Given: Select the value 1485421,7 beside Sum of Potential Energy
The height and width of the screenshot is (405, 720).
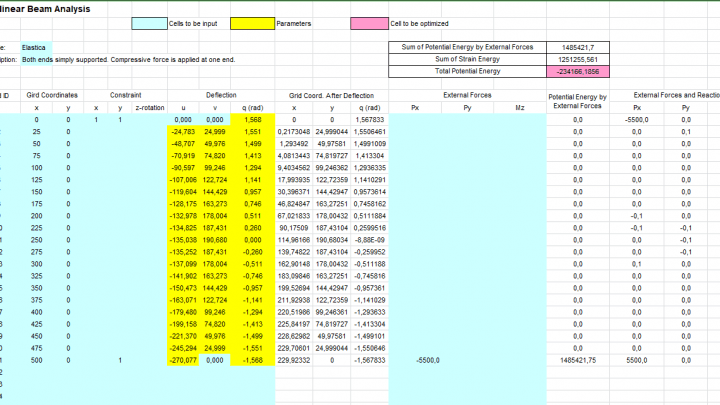Looking at the screenshot, I should pos(578,47).
